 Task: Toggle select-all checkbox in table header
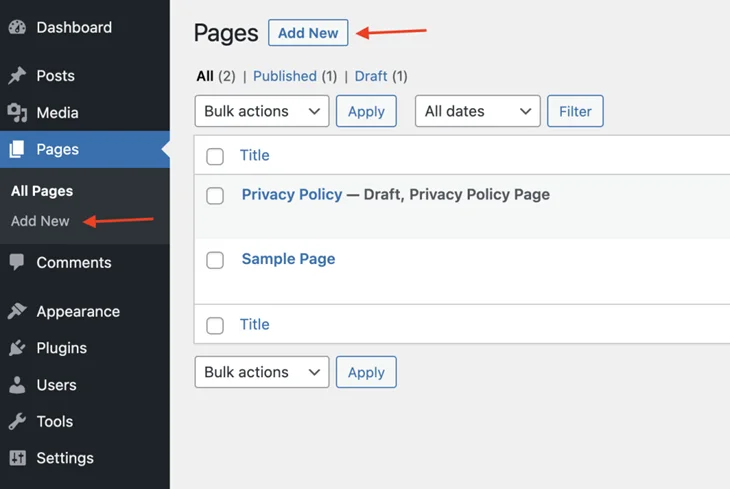click(x=215, y=156)
